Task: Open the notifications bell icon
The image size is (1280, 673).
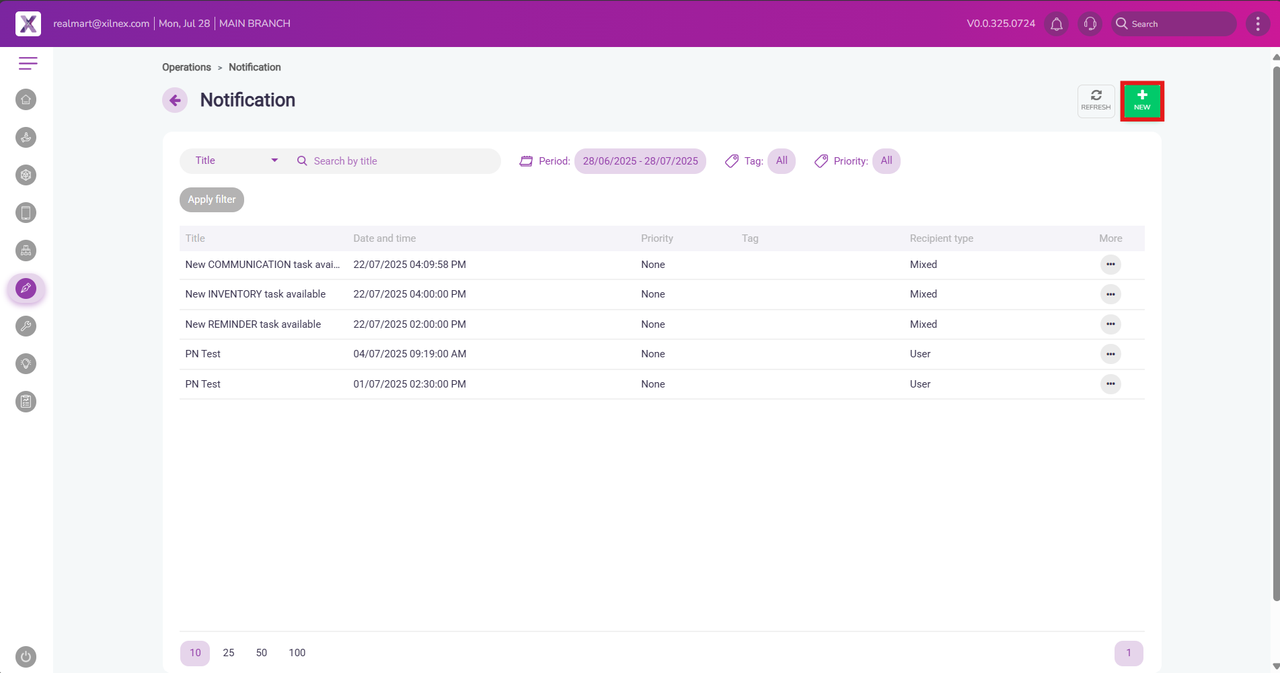Action: pos(1056,24)
